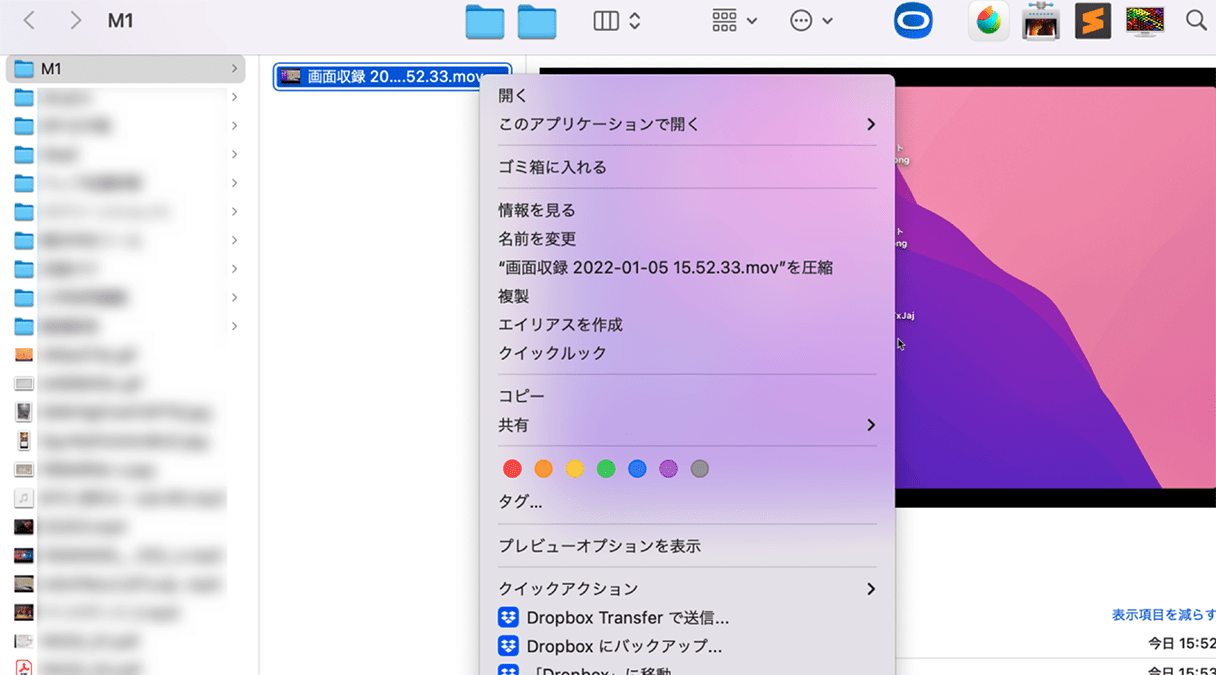Click the Sublime Text icon in toolbar

tap(1093, 21)
